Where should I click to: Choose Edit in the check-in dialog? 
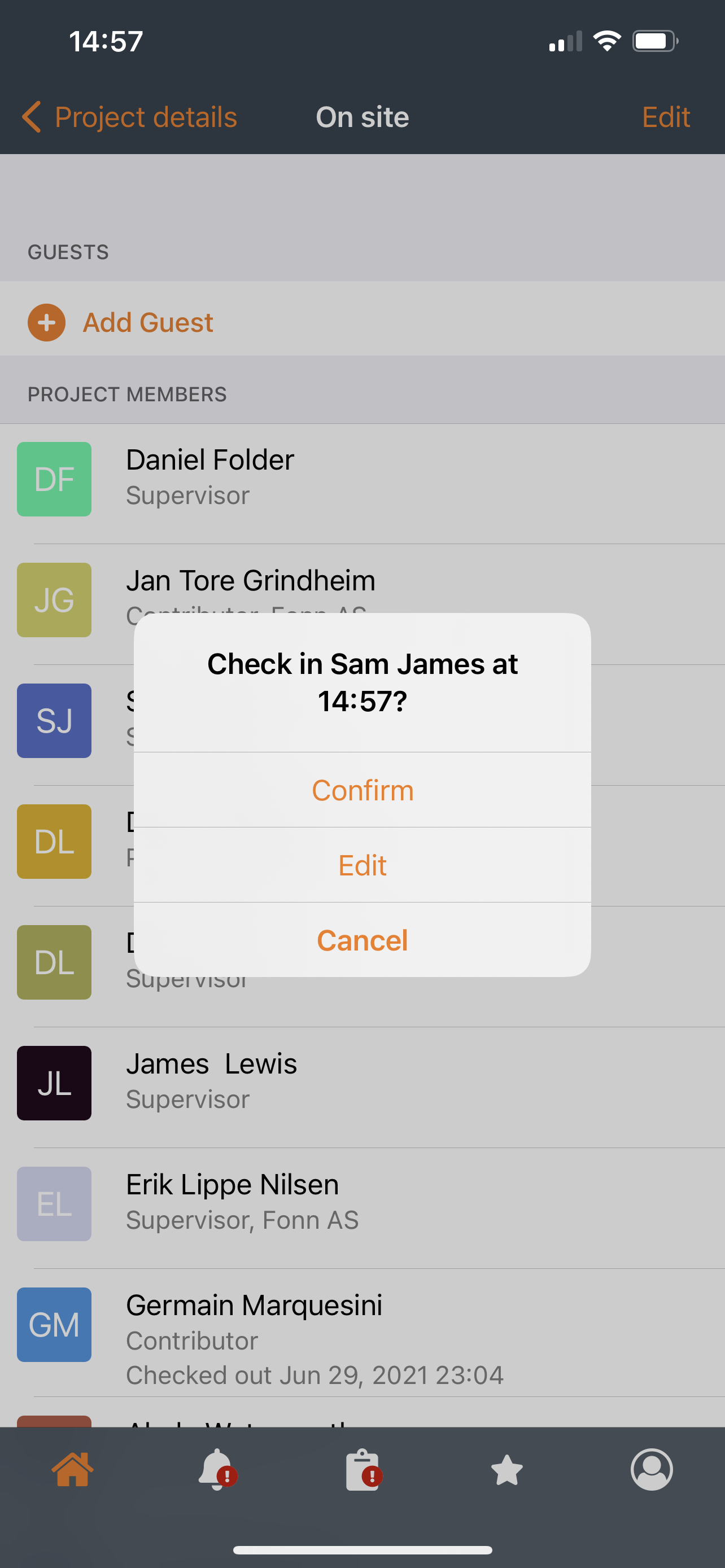[x=362, y=865]
